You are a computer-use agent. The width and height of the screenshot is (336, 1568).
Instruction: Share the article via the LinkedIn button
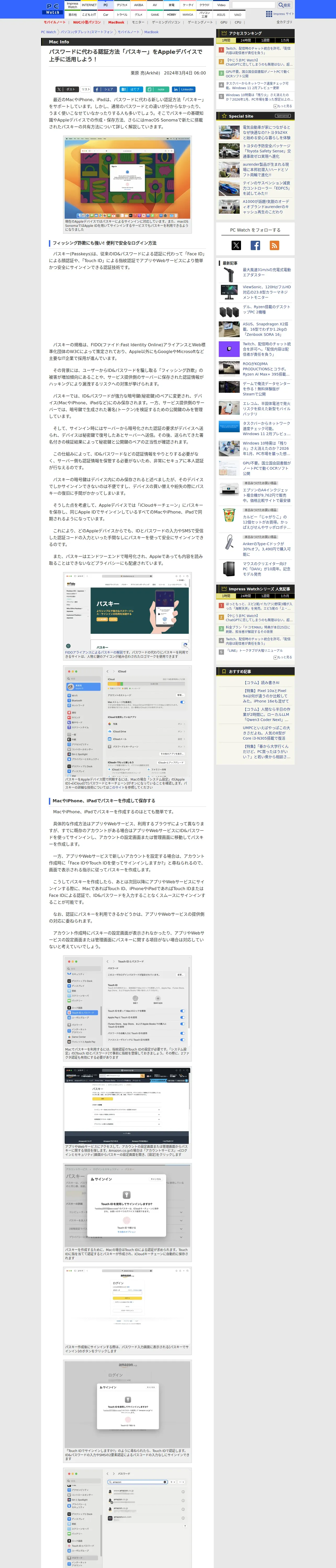click(x=183, y=89)
